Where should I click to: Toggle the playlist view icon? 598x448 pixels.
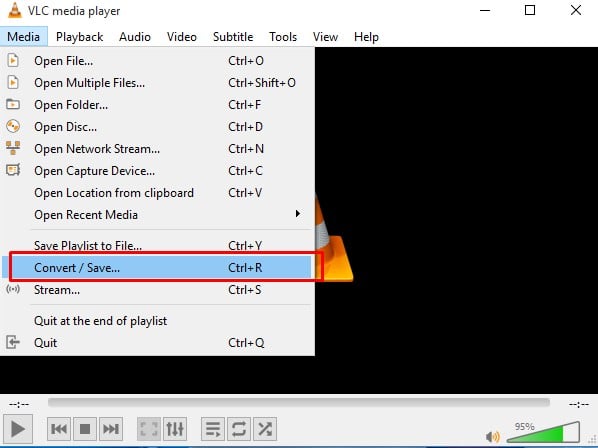213,429
